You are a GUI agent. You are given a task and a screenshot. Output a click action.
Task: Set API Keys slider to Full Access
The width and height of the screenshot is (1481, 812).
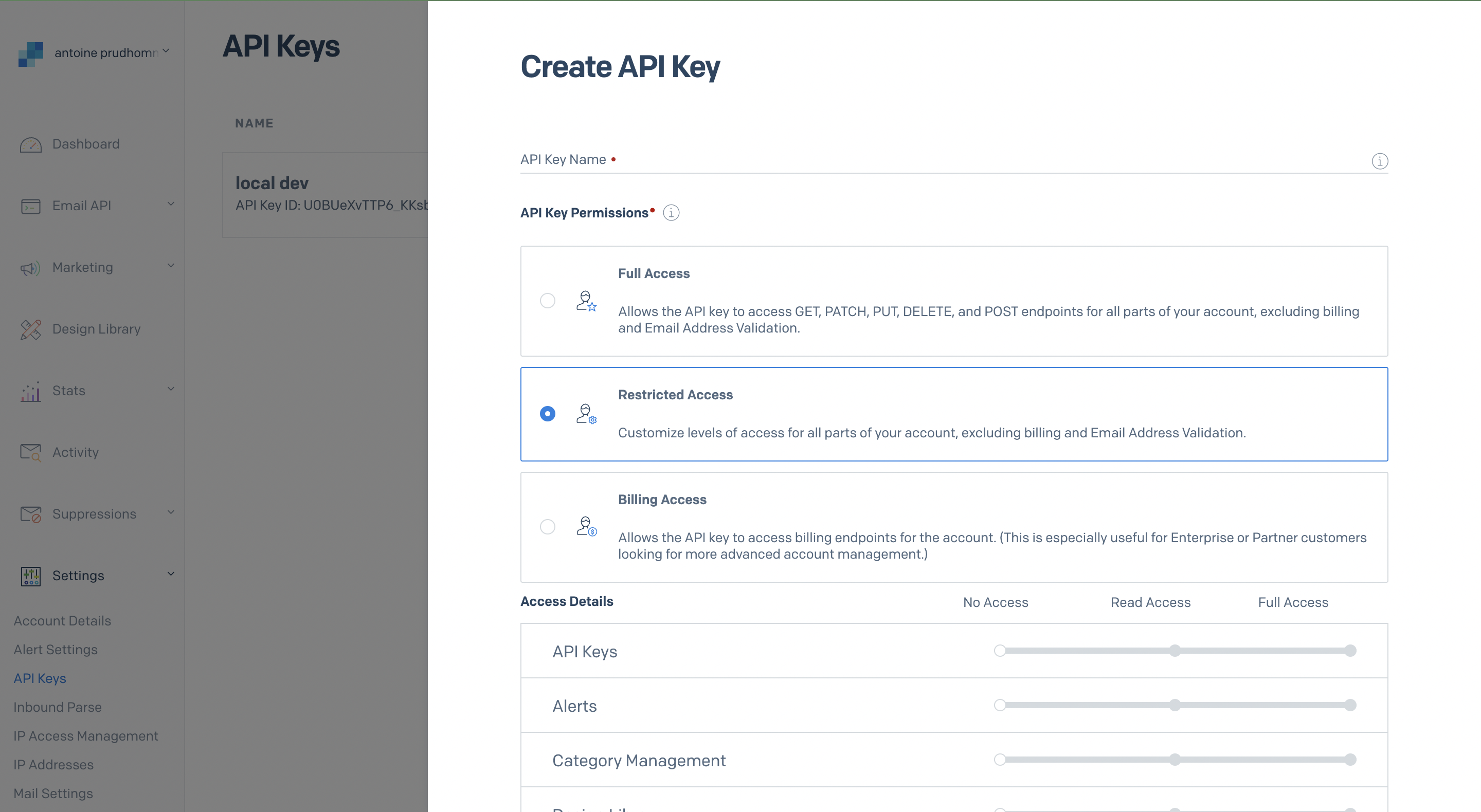point(1350,651)
